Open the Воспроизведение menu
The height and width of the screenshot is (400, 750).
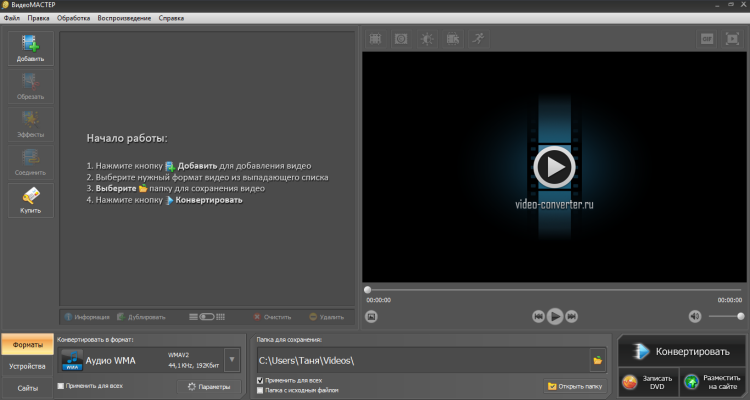(124, 18)
